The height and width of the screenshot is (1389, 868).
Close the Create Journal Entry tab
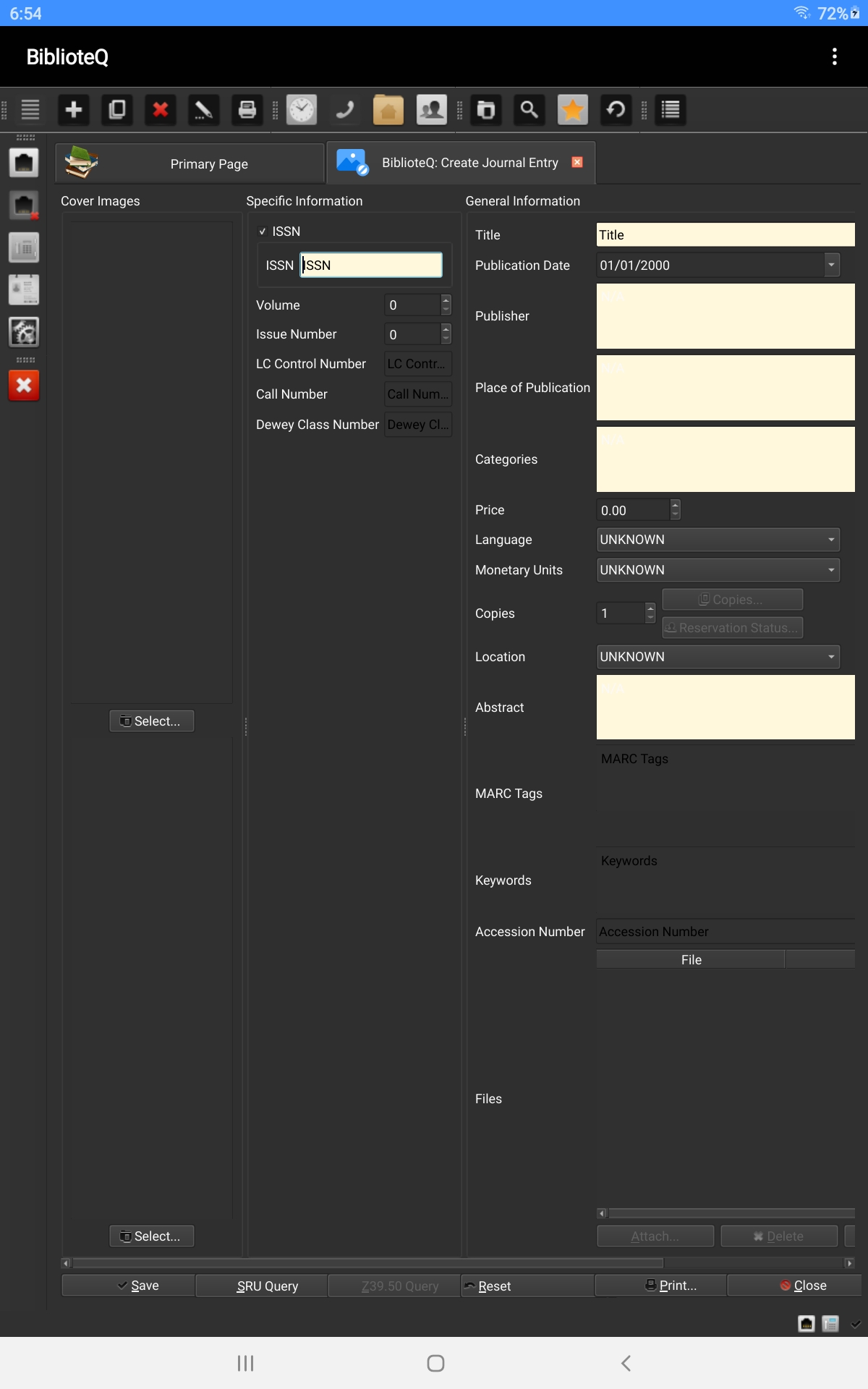tap(577, 162)
